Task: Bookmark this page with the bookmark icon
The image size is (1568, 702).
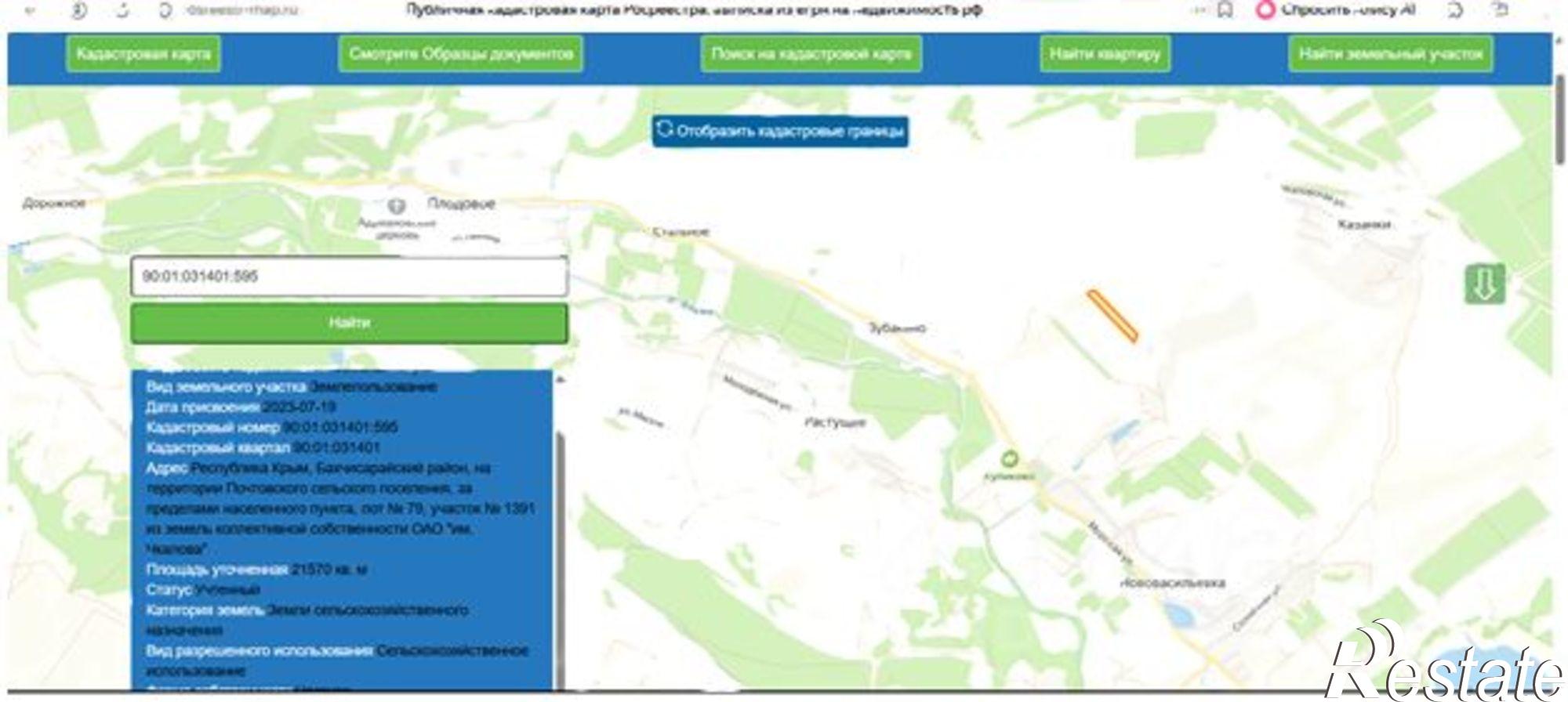Action: pos(1225,11)
